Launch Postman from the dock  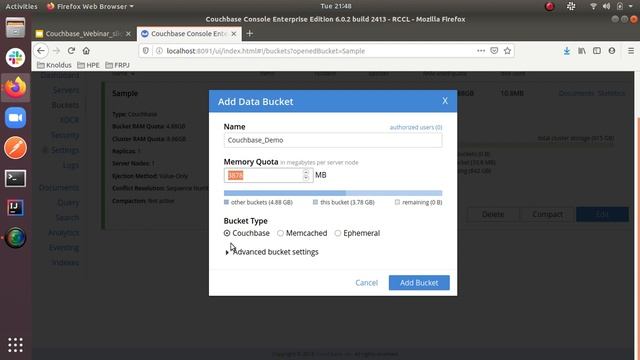(16, 147)
